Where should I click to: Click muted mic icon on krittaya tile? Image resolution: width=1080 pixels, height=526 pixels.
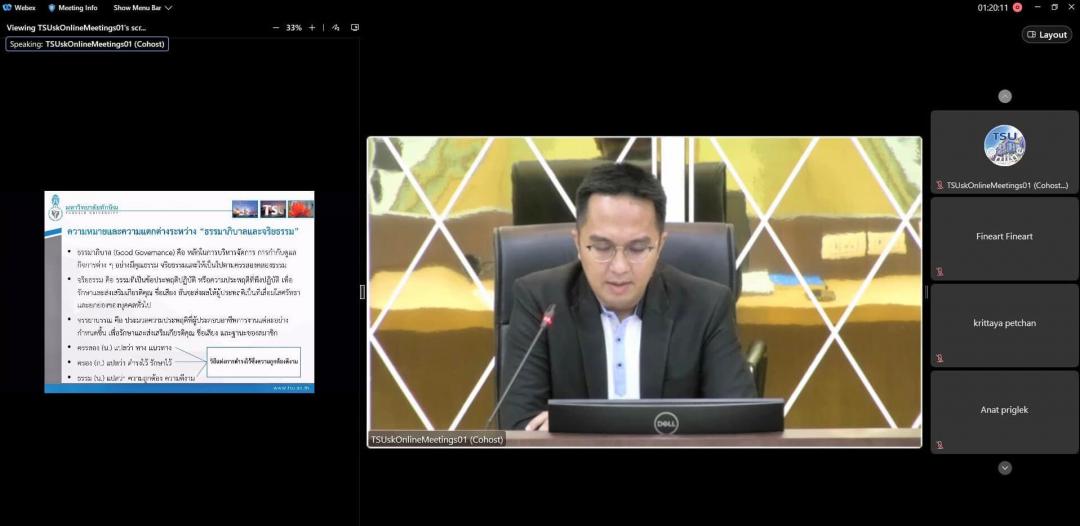tap(940, 358)
